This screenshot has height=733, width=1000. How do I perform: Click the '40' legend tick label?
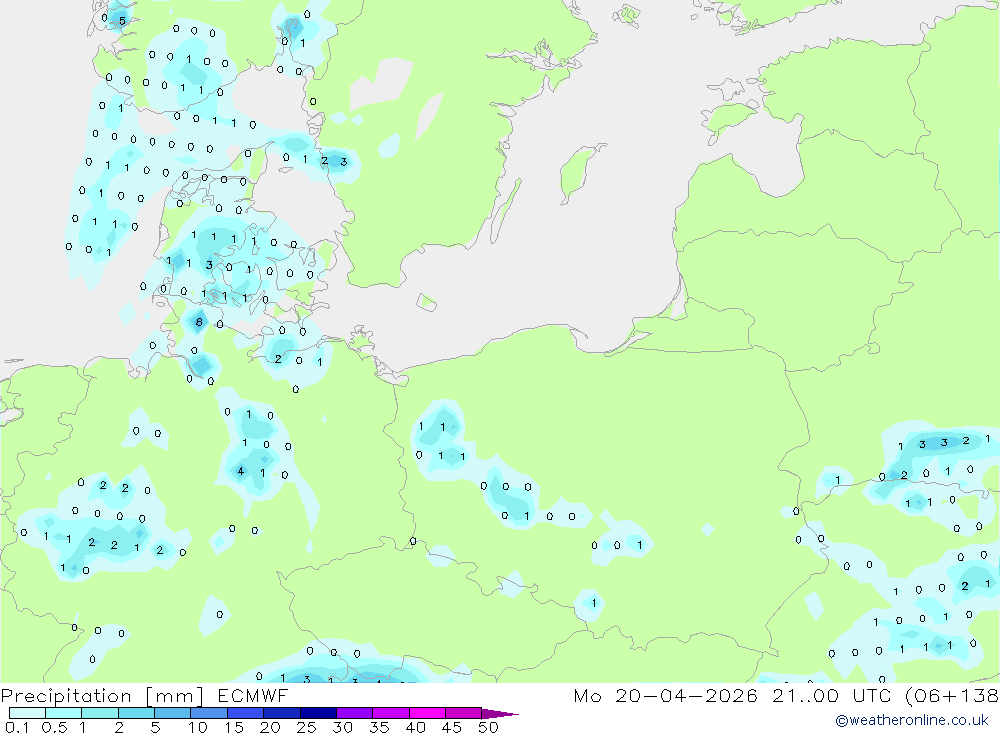tap(415, 727)
